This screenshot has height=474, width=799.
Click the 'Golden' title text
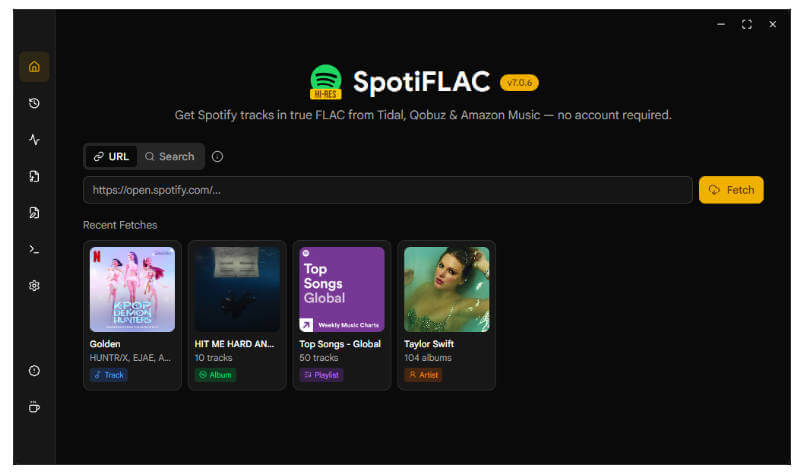pos(105,344)
